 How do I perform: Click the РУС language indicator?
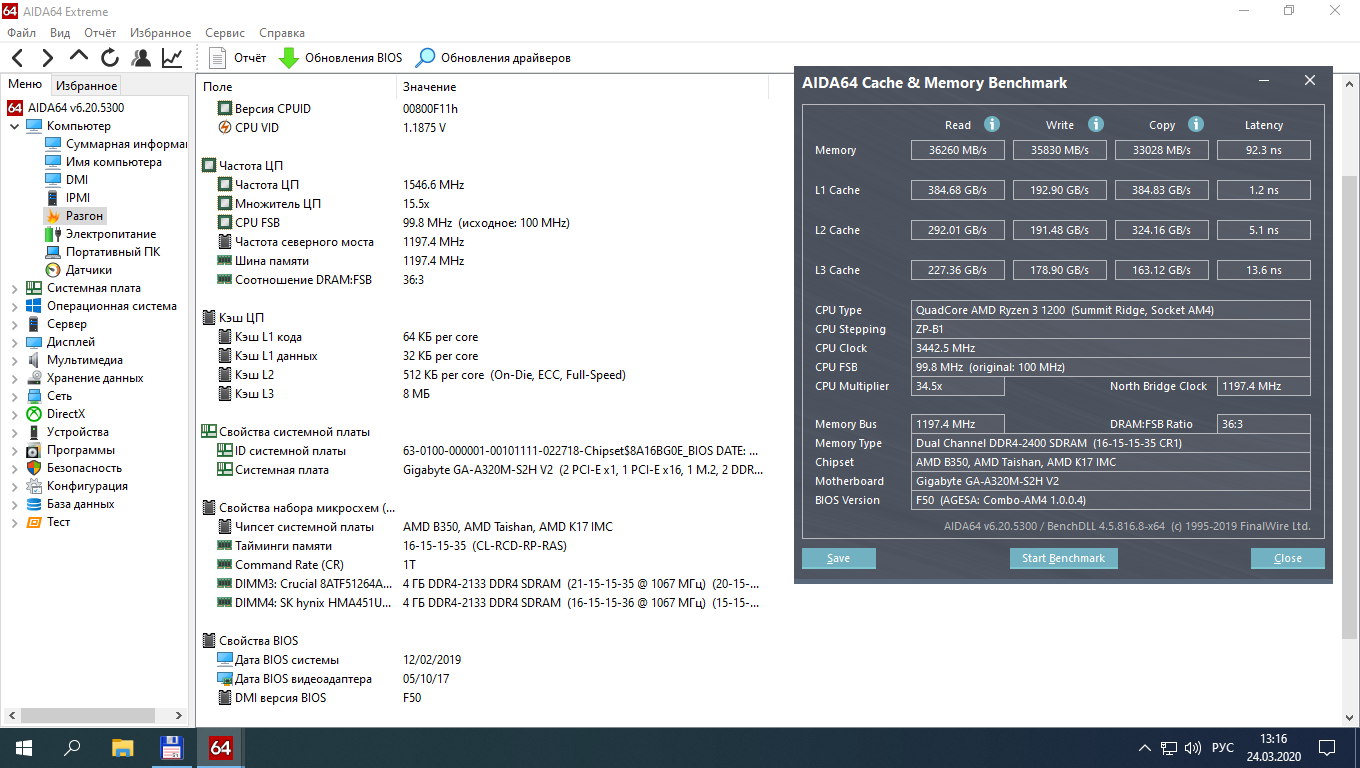coord(1223,748)
